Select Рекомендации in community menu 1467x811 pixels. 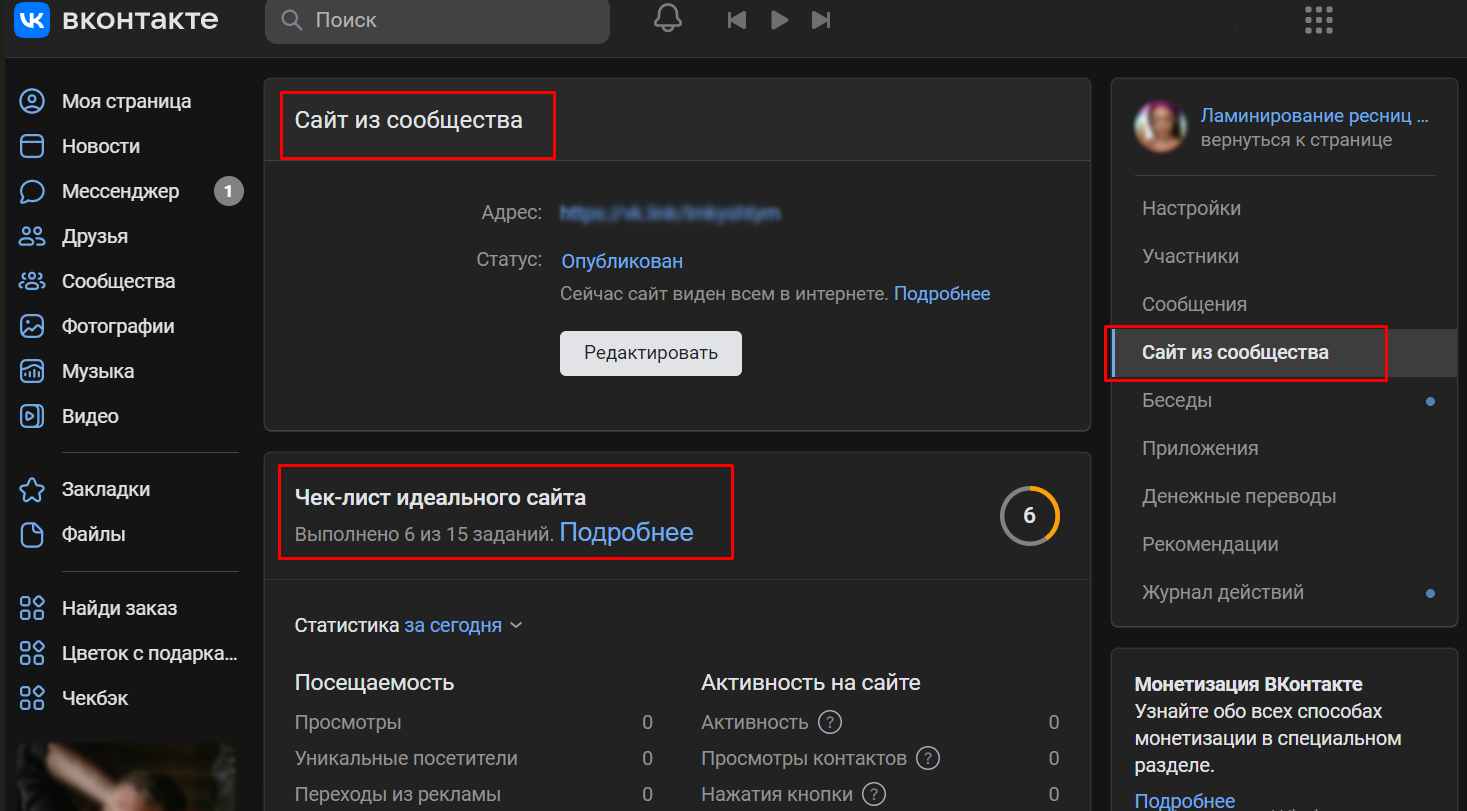[x=1284, y=544]
